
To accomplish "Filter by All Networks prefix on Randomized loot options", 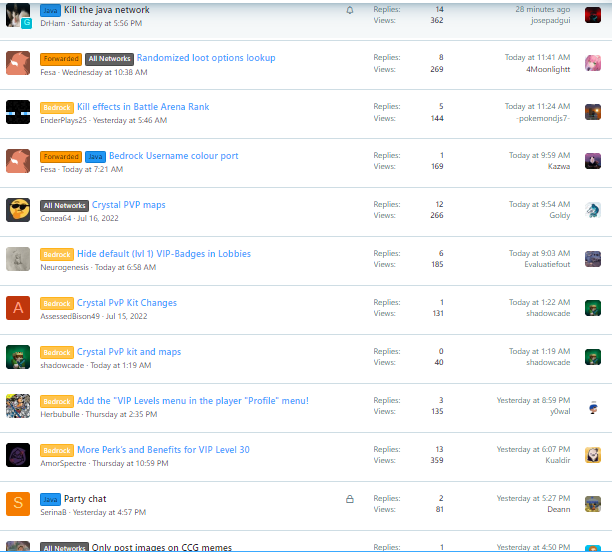I will (109, 59).
